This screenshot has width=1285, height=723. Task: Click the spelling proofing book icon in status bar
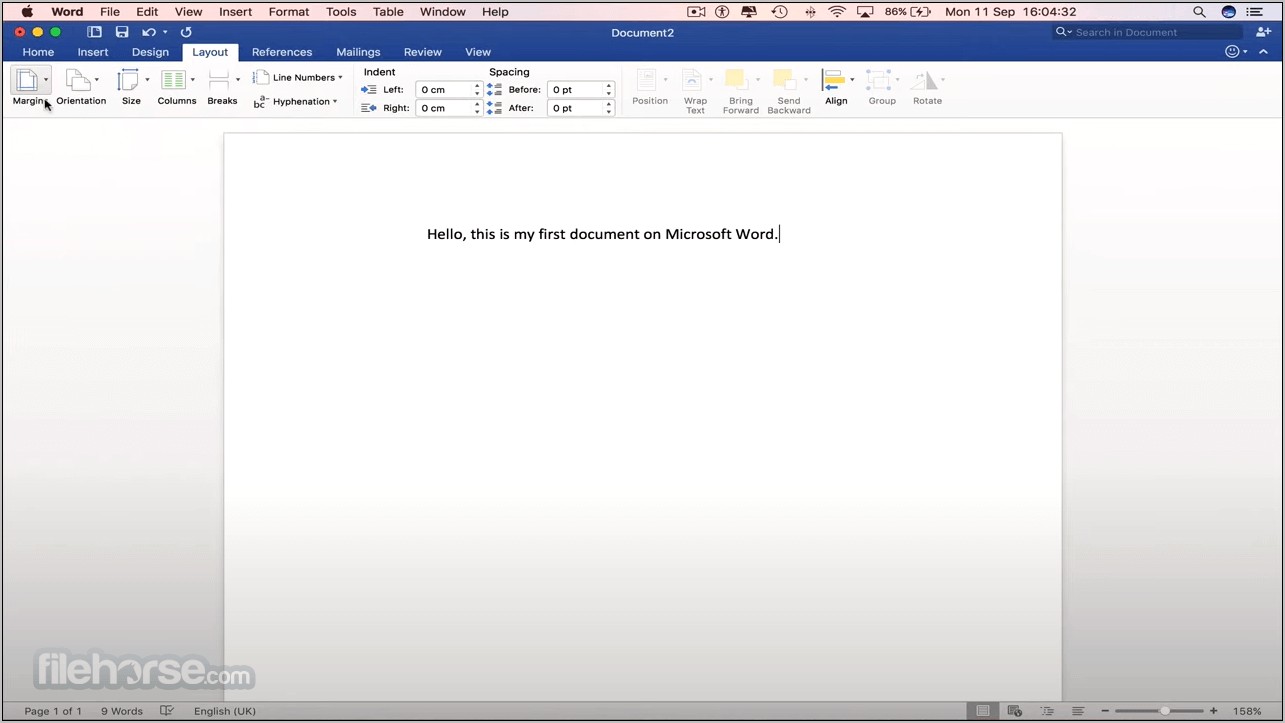tap(167, 711)
